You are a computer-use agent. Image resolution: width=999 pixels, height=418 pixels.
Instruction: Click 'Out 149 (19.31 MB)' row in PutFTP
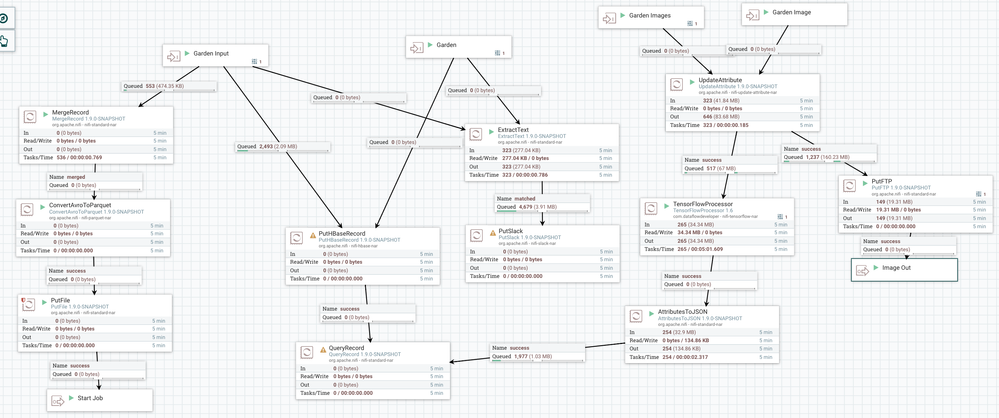tap(914, 218)
